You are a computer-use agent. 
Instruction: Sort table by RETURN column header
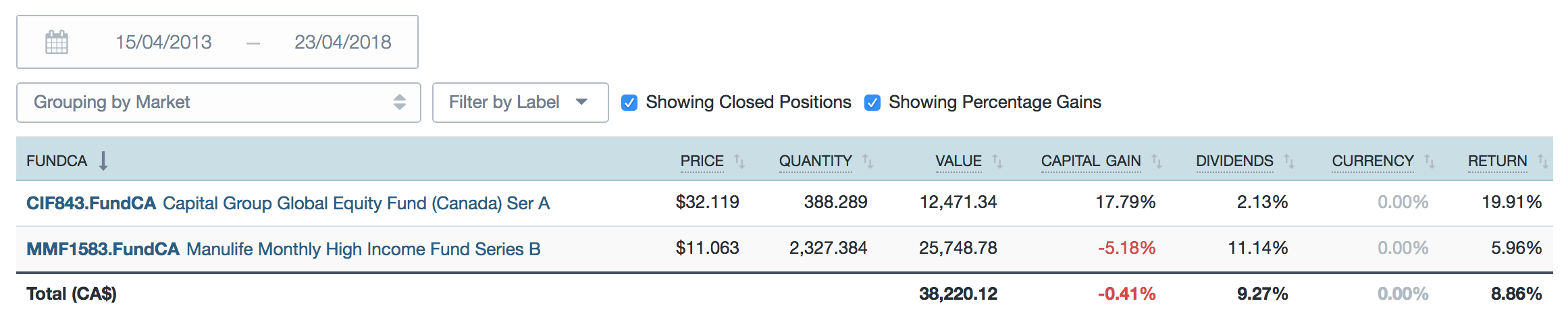tap(1497, 161)
